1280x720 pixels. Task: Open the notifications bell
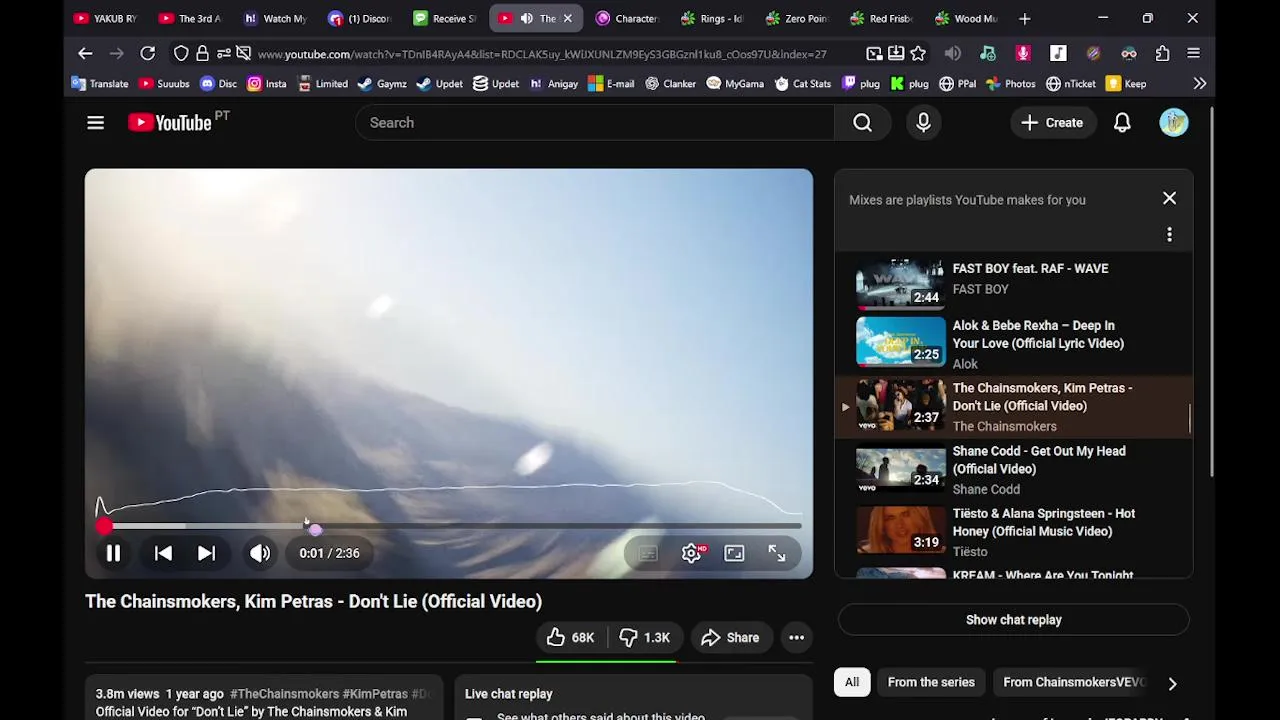tap(1122, 123)
